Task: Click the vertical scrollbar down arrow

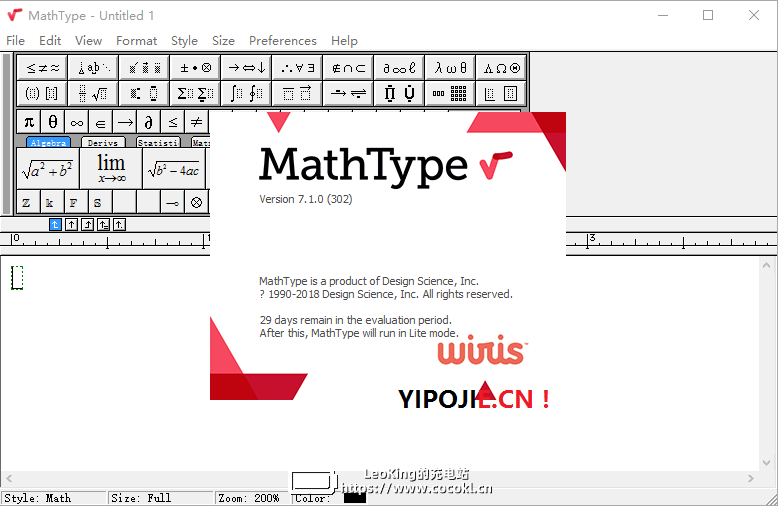Action: (767, 463)
